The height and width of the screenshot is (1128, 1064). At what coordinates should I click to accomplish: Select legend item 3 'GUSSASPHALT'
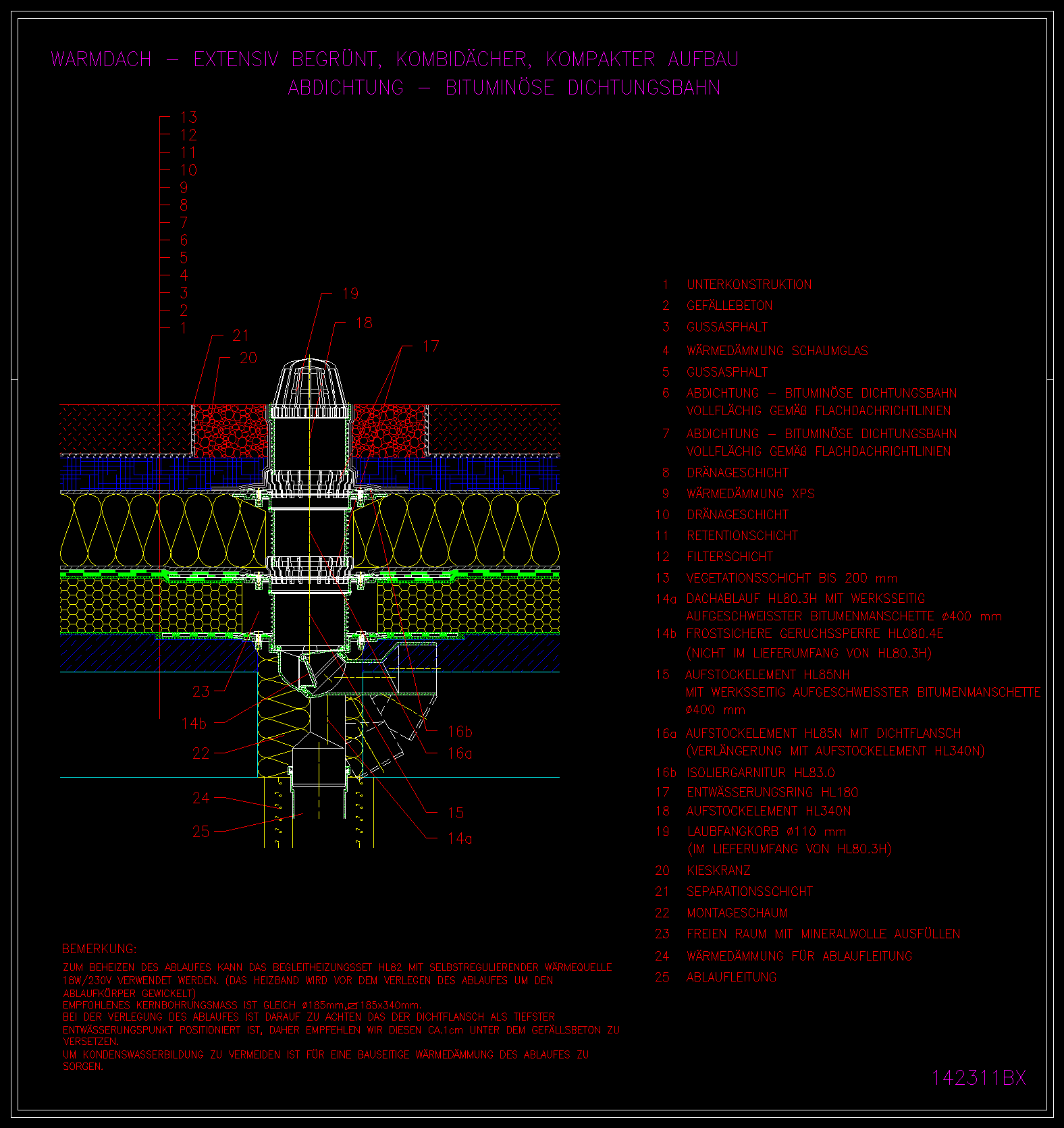pyautogui.click(x=727, y=327)
